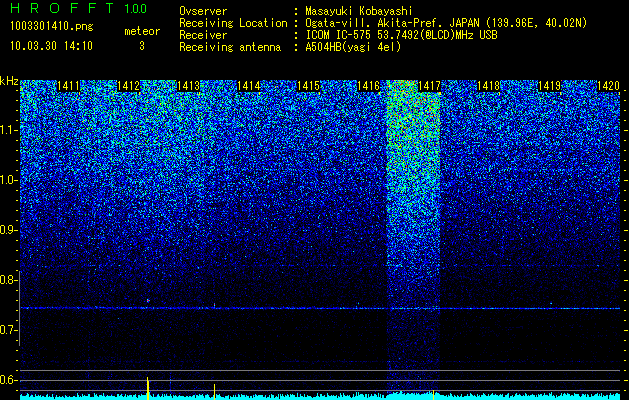Click the 1411 time marker

[x=68, y=85]
